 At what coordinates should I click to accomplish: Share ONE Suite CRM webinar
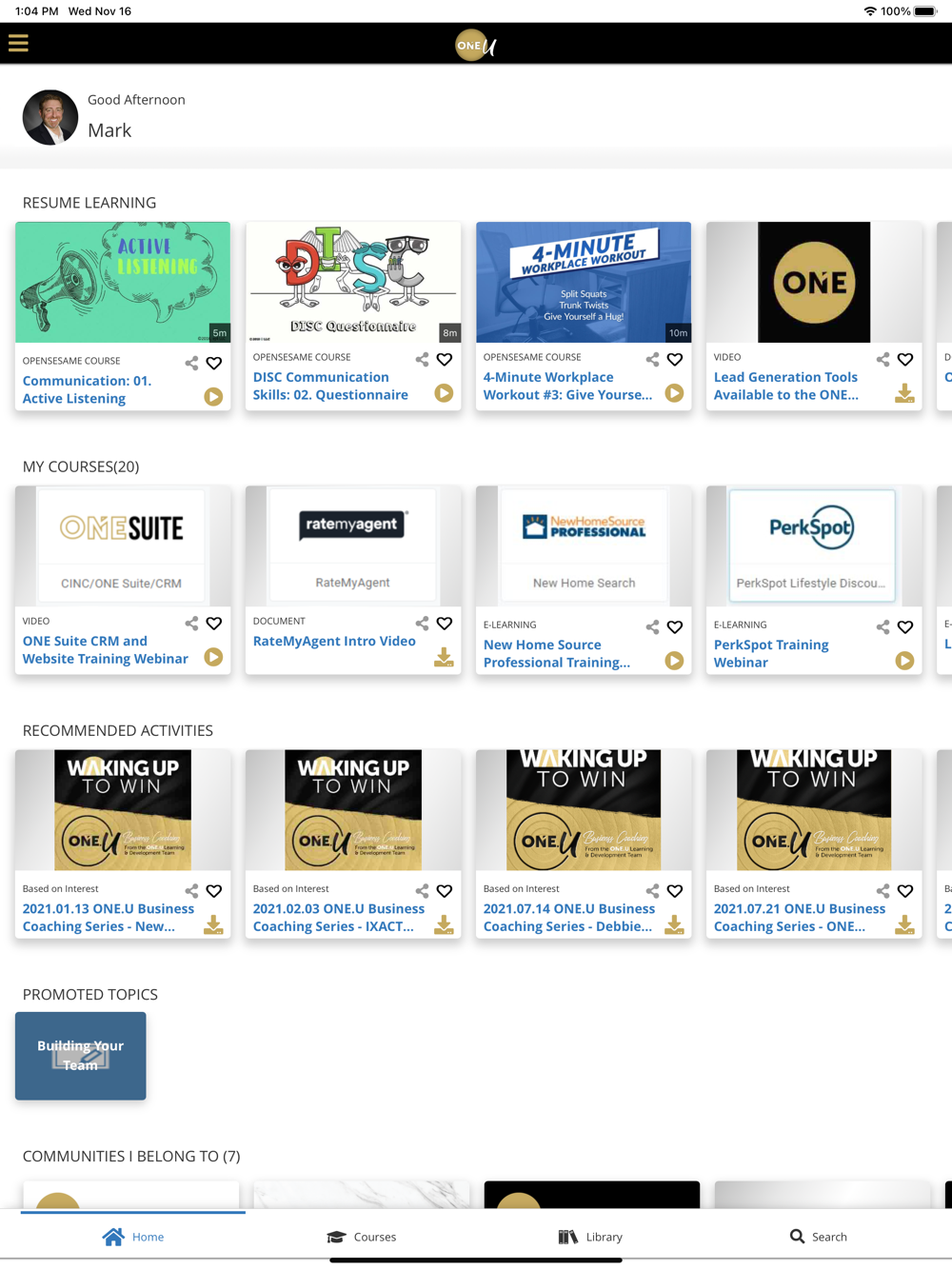coord(191,623)
